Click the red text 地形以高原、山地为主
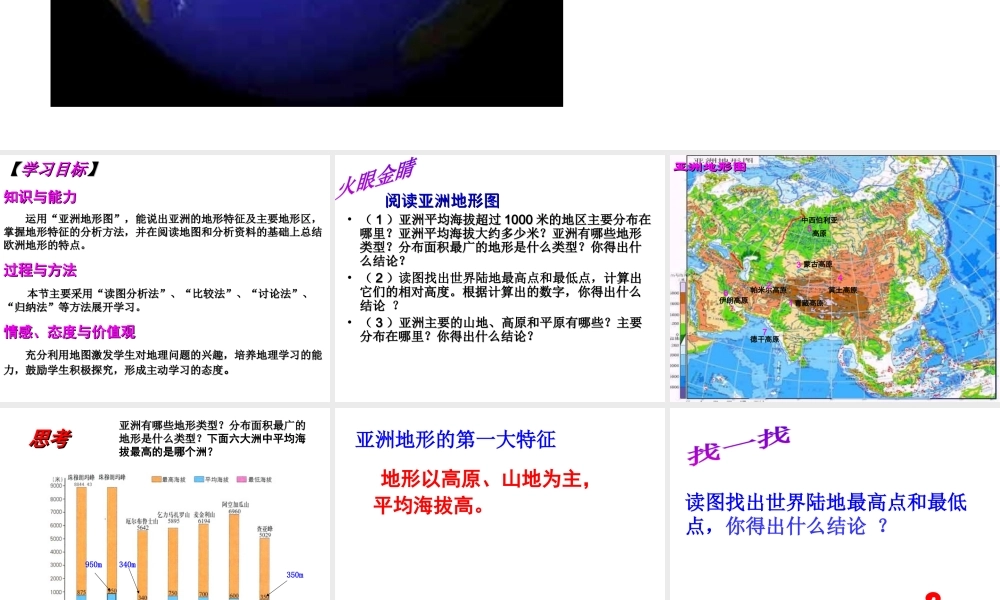1000x600 pixels. (486, 479)
